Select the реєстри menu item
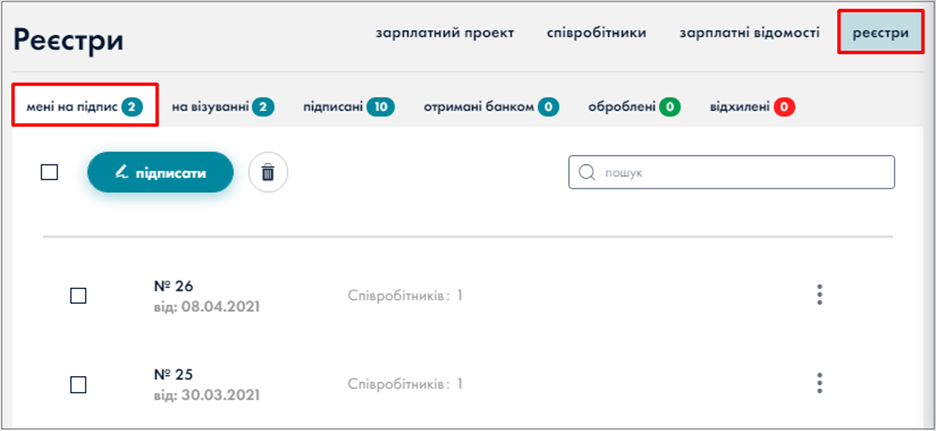Screen dimensions: 936x431 tap(880, 33)
